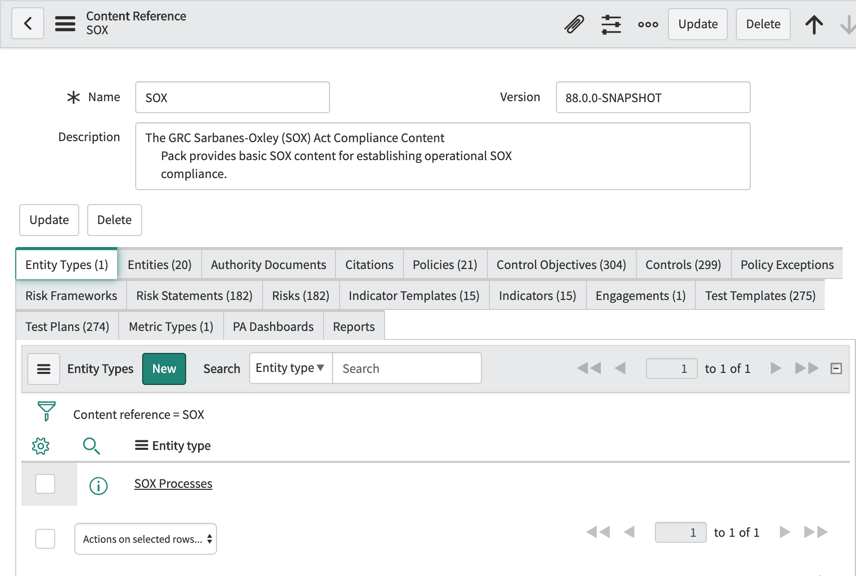Toggle the select-all rows checkbox at bottom
The image size is (856, 576).
(x=45, y=539)
